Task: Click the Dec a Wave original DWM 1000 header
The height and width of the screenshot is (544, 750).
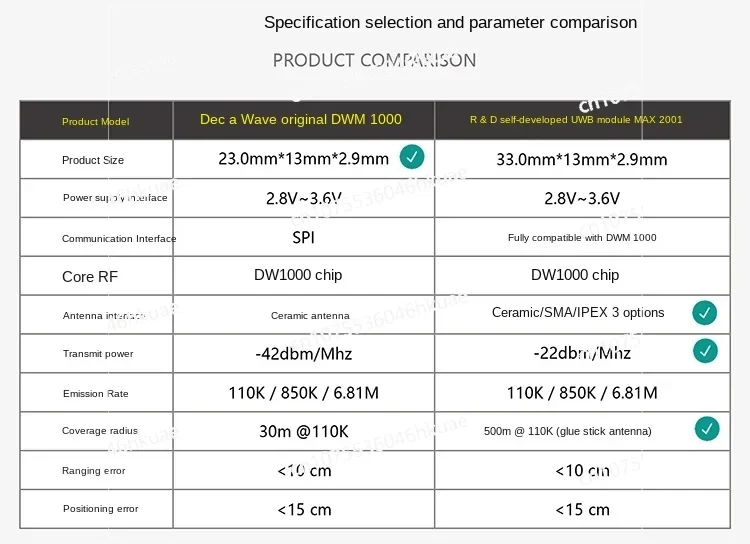Action: [301, 120]
